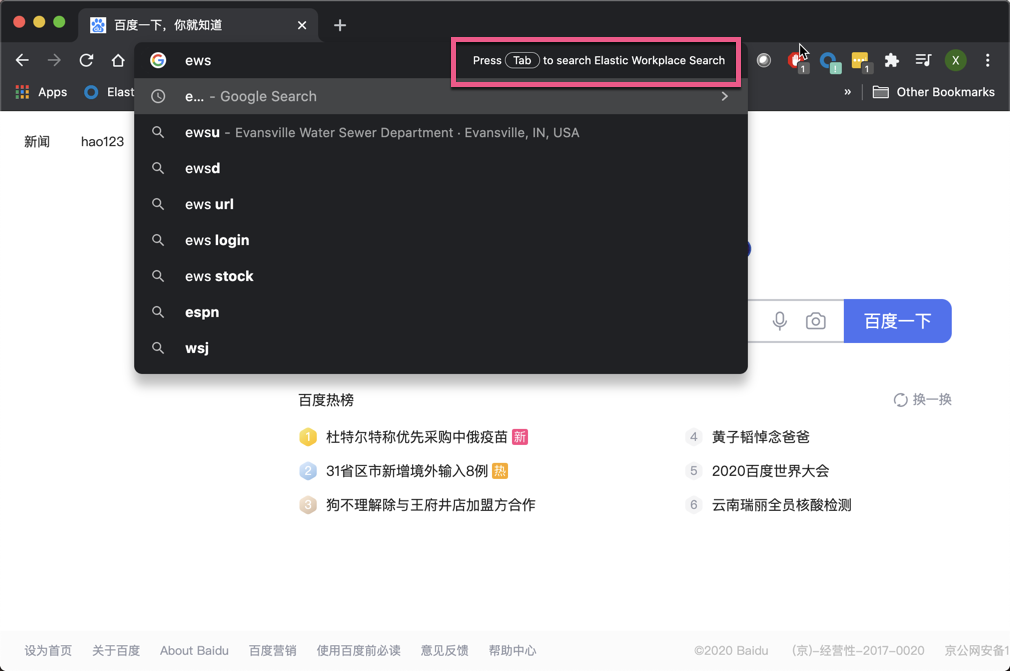
Task: Open the blue Elastic extension icon
Action: pyautogui.click(x=830, y=62)
